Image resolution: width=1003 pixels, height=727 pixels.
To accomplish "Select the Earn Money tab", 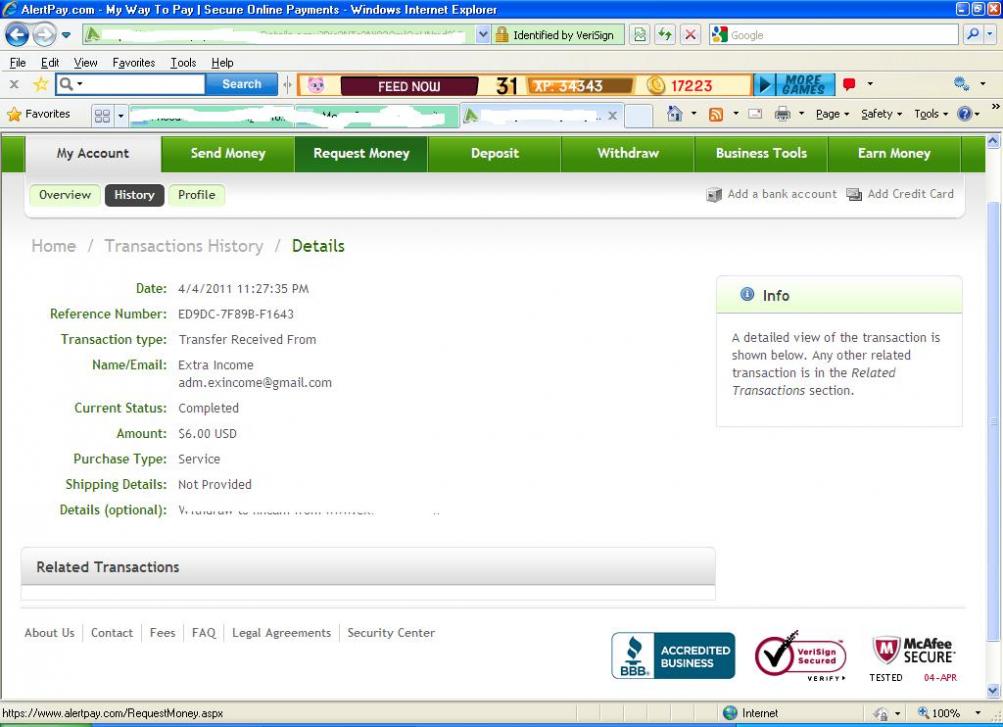I will 894,153.
